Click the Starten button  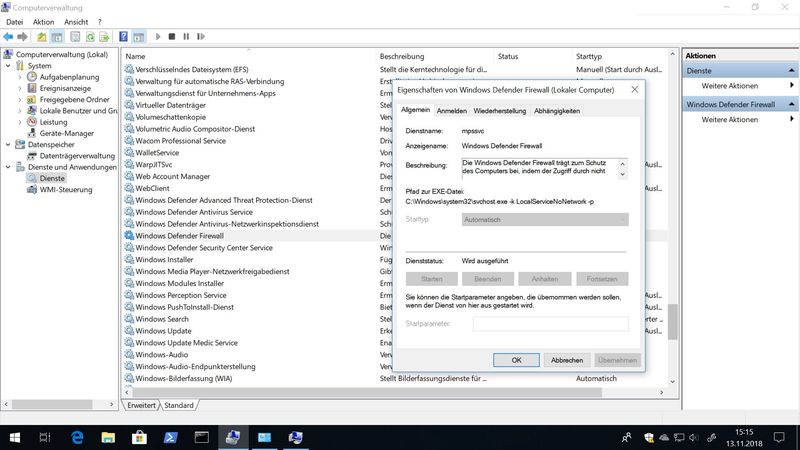432,279
